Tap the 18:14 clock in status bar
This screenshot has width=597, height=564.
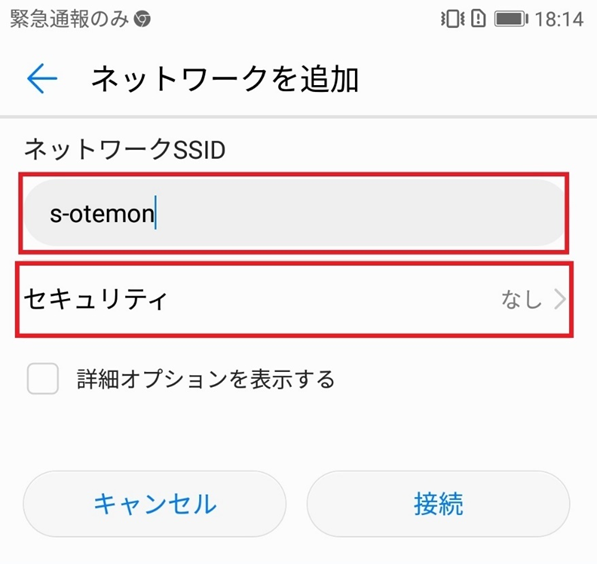pos(559,19)
